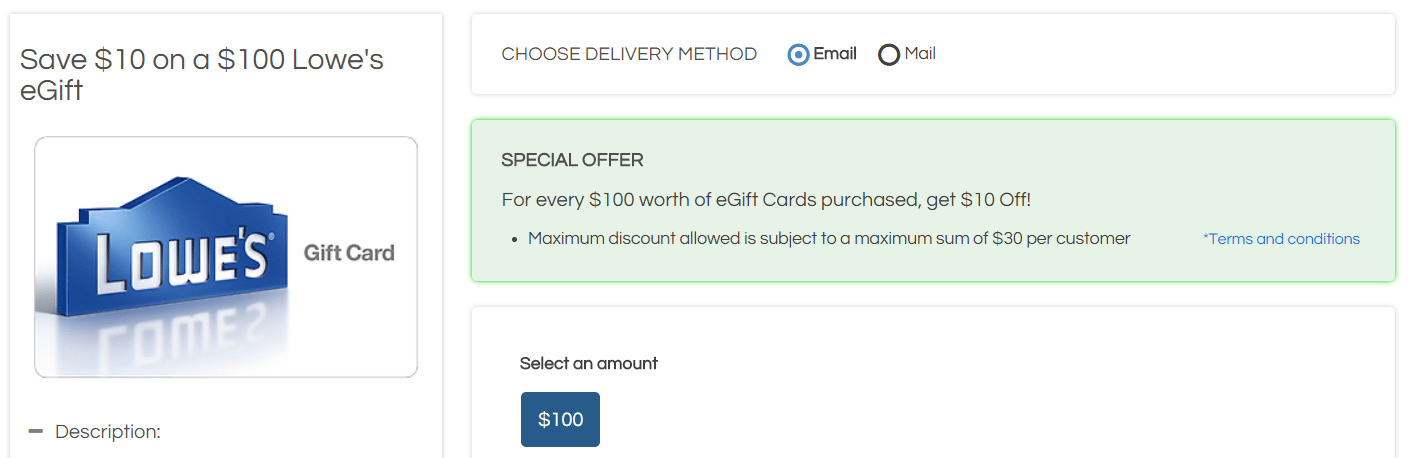The height and width of the screenshot is (458, 1415).
Task: Choose the Mail delivery radio button
Action: pyautogui.click(x=889, y=55)
